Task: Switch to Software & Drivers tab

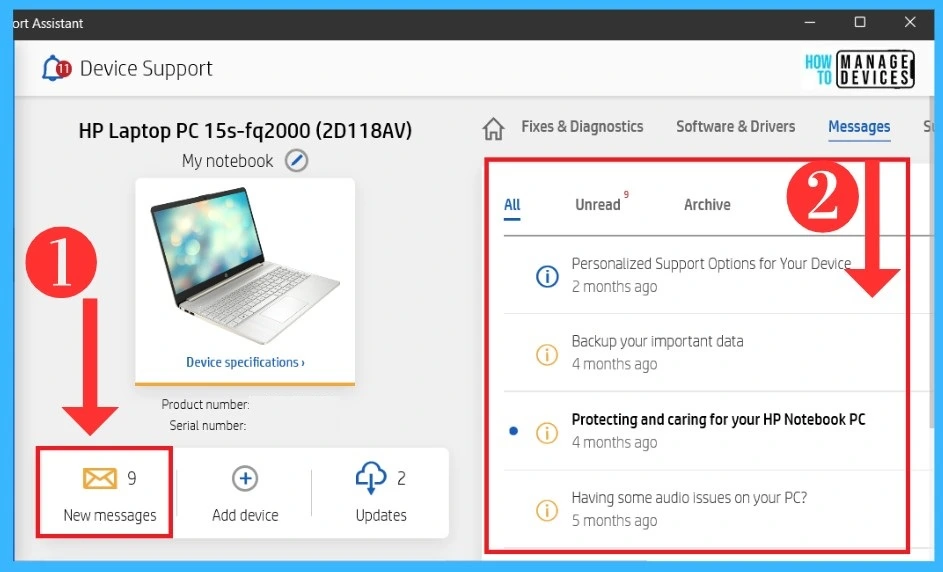Action: [735, 126]
